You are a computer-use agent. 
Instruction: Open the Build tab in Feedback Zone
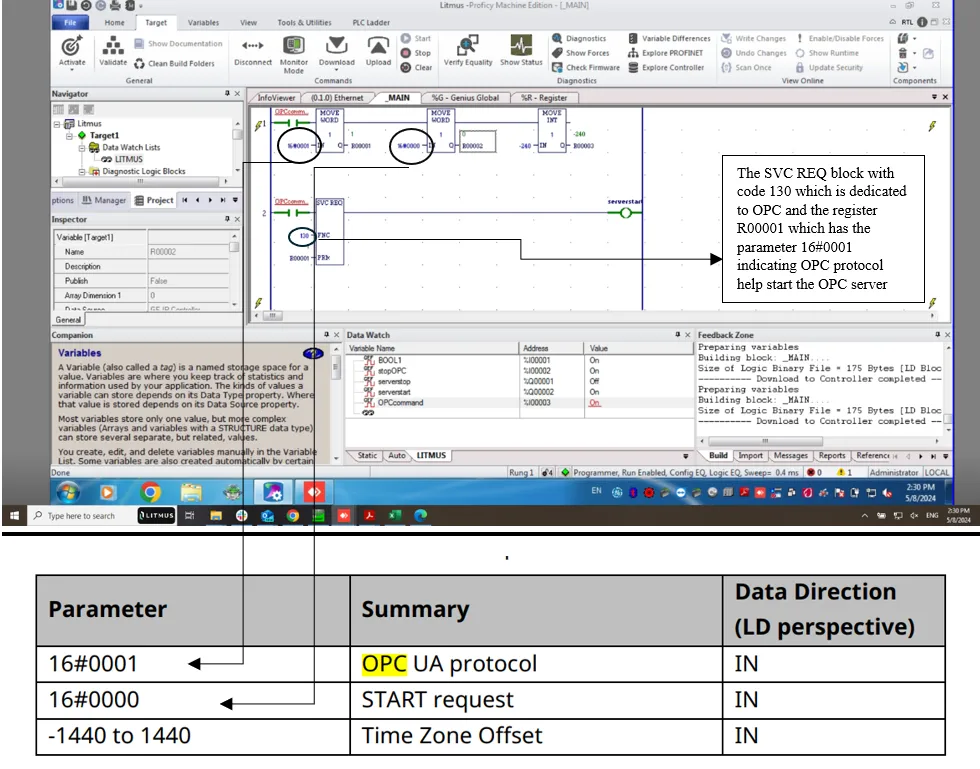[718, 456]
